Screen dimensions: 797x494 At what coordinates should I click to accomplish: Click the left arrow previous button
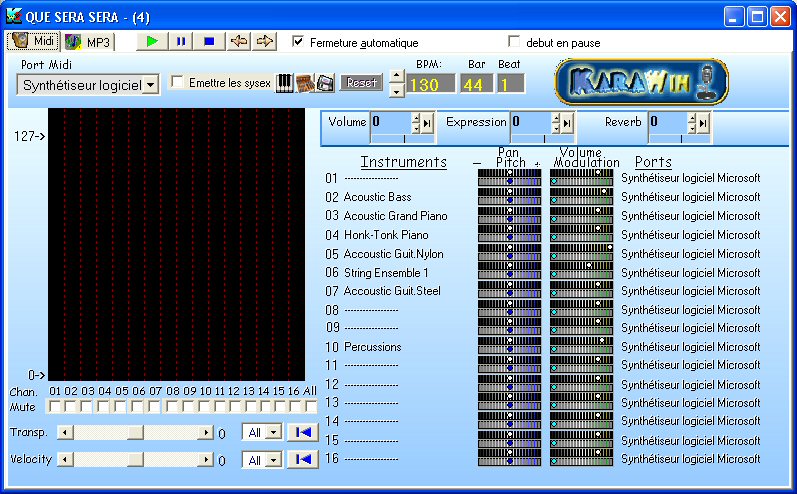pyautogui.click(x=238, y=42)
